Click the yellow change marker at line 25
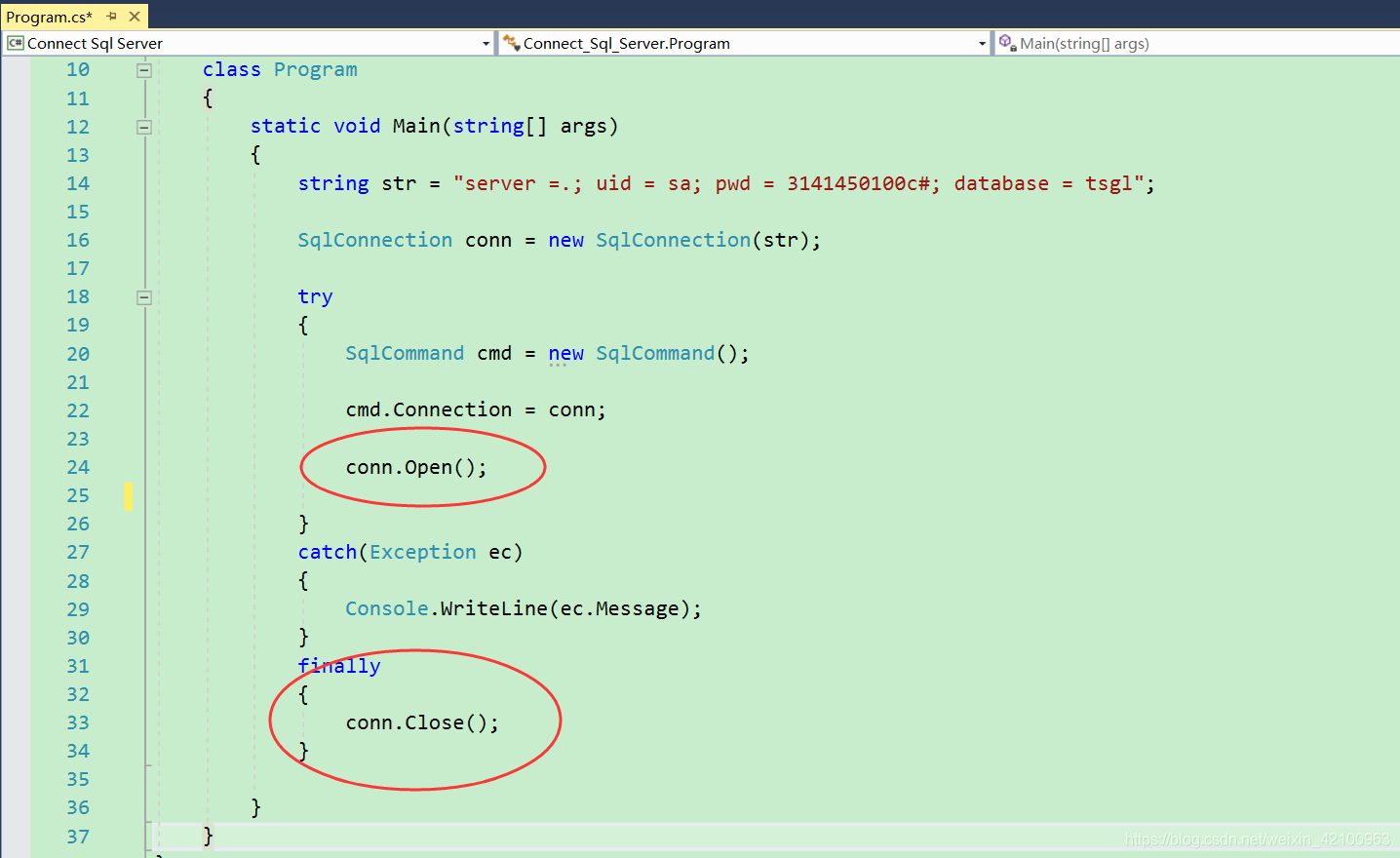1400x858 pixels. point(128,496)
